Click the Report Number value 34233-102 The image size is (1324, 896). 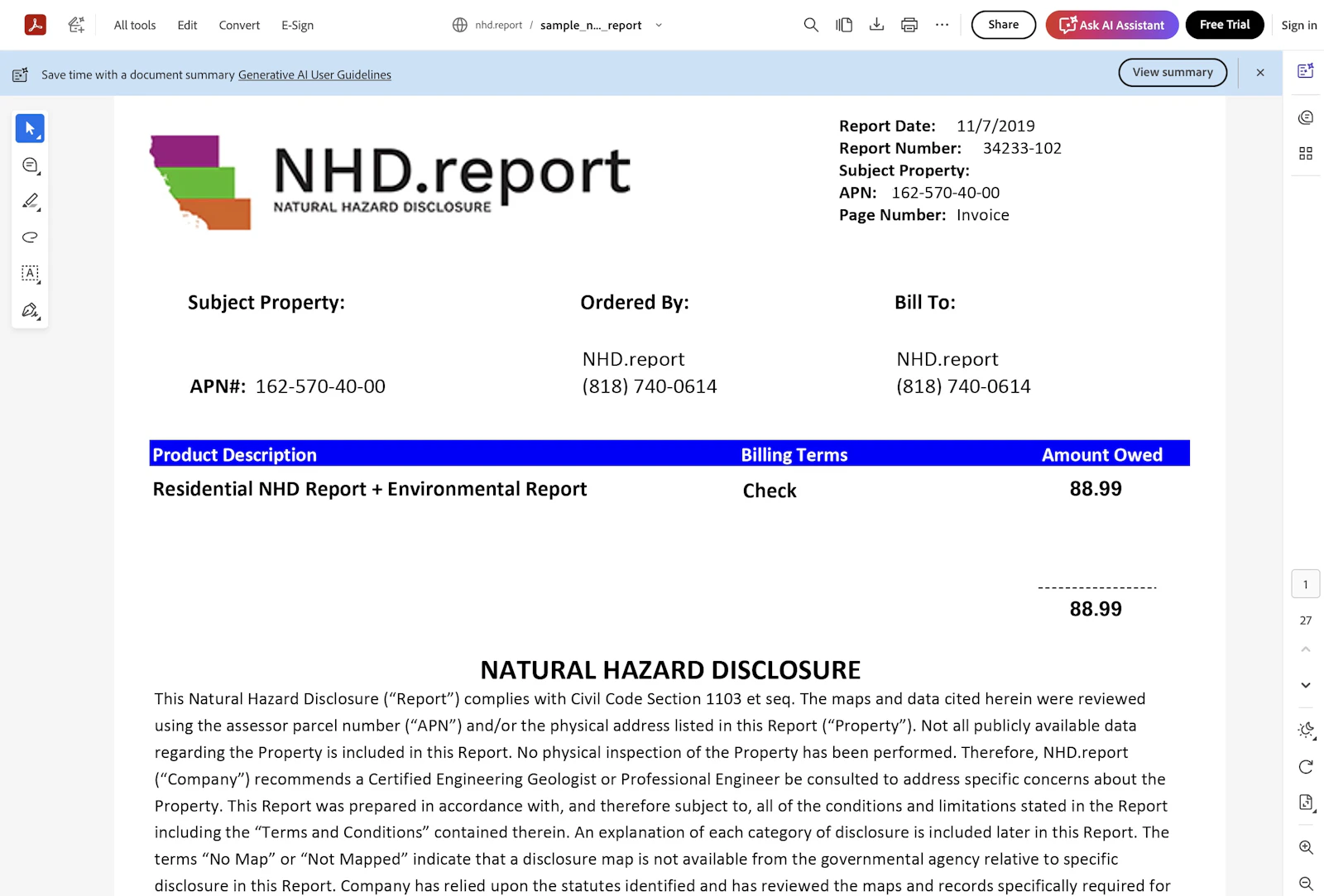coord(1022,148)
